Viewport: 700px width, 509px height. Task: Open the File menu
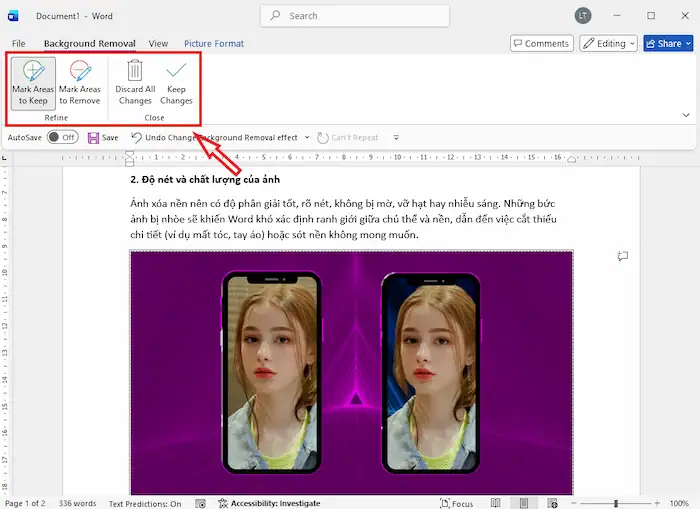click(x=19, y=43)
